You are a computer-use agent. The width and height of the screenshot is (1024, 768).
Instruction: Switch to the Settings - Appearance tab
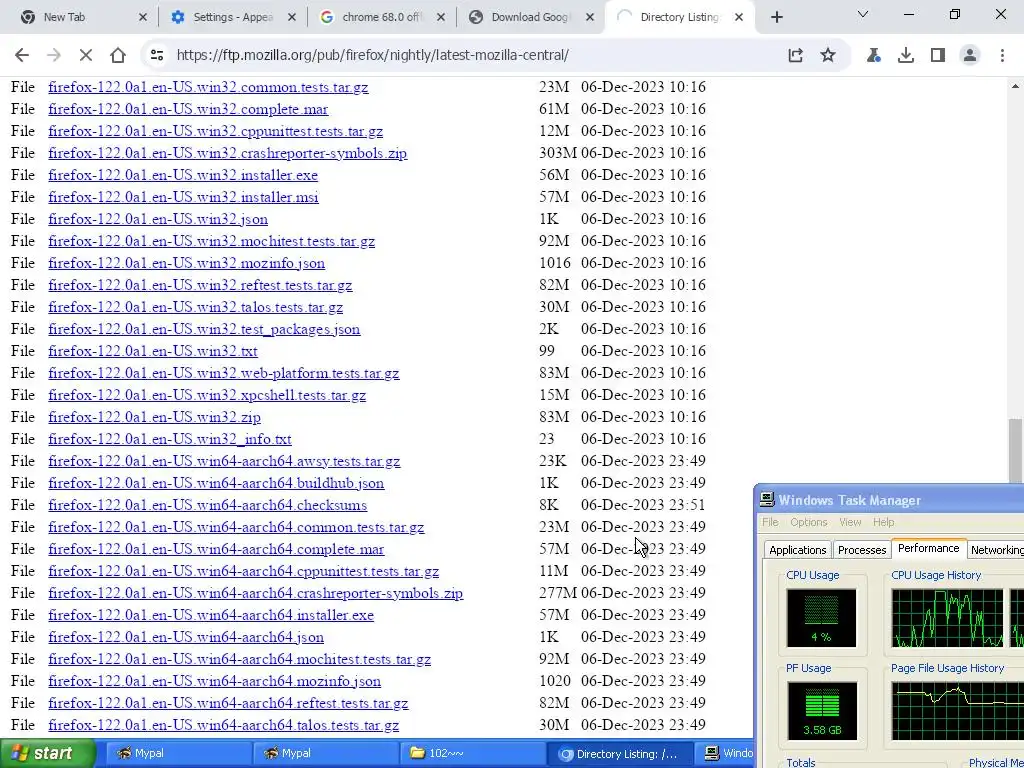[x=232, y=18]
